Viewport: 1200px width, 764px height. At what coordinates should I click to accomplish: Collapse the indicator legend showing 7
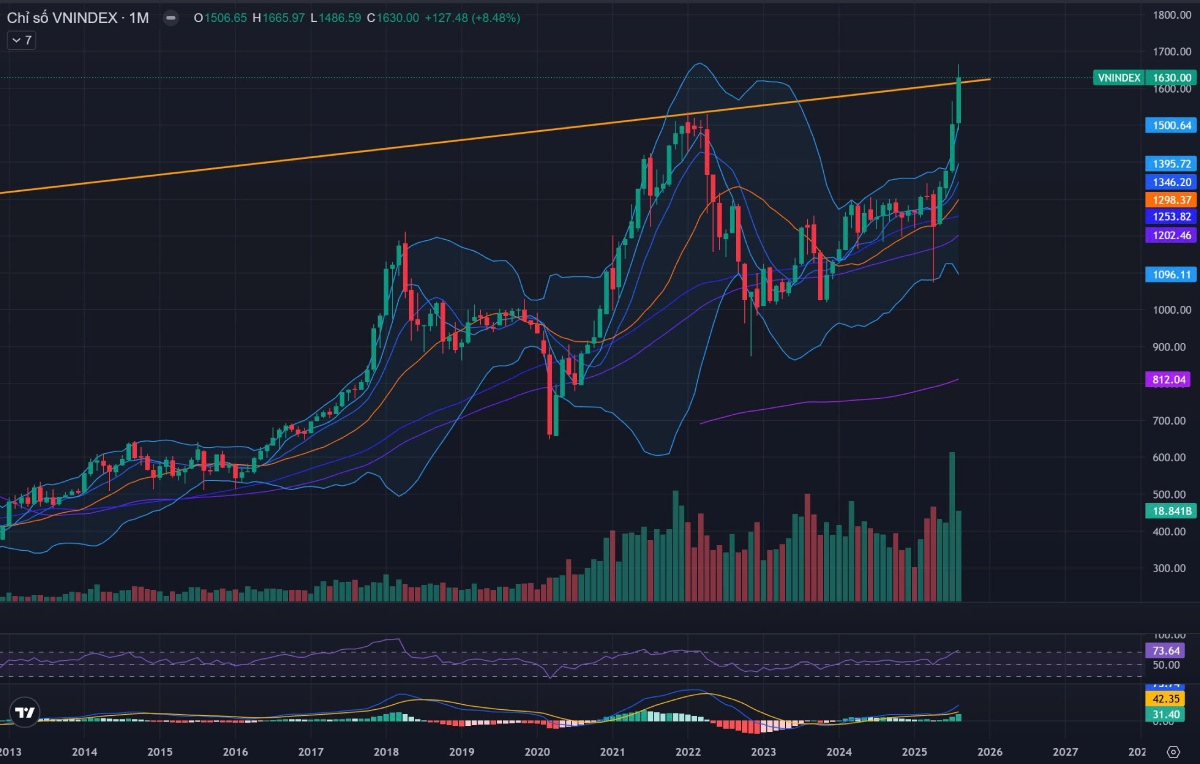[21, 40]
